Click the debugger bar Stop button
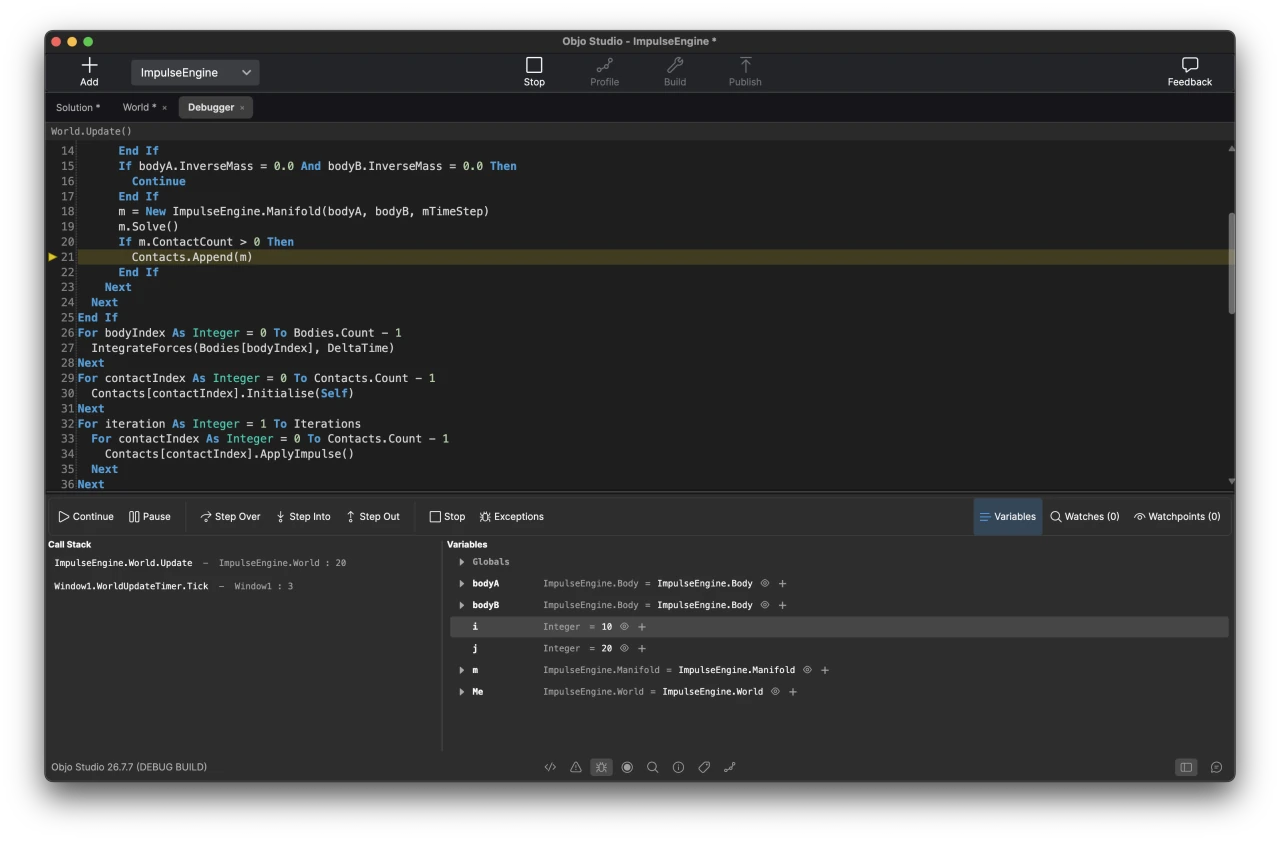The image size is (1280, 841). 447,517
